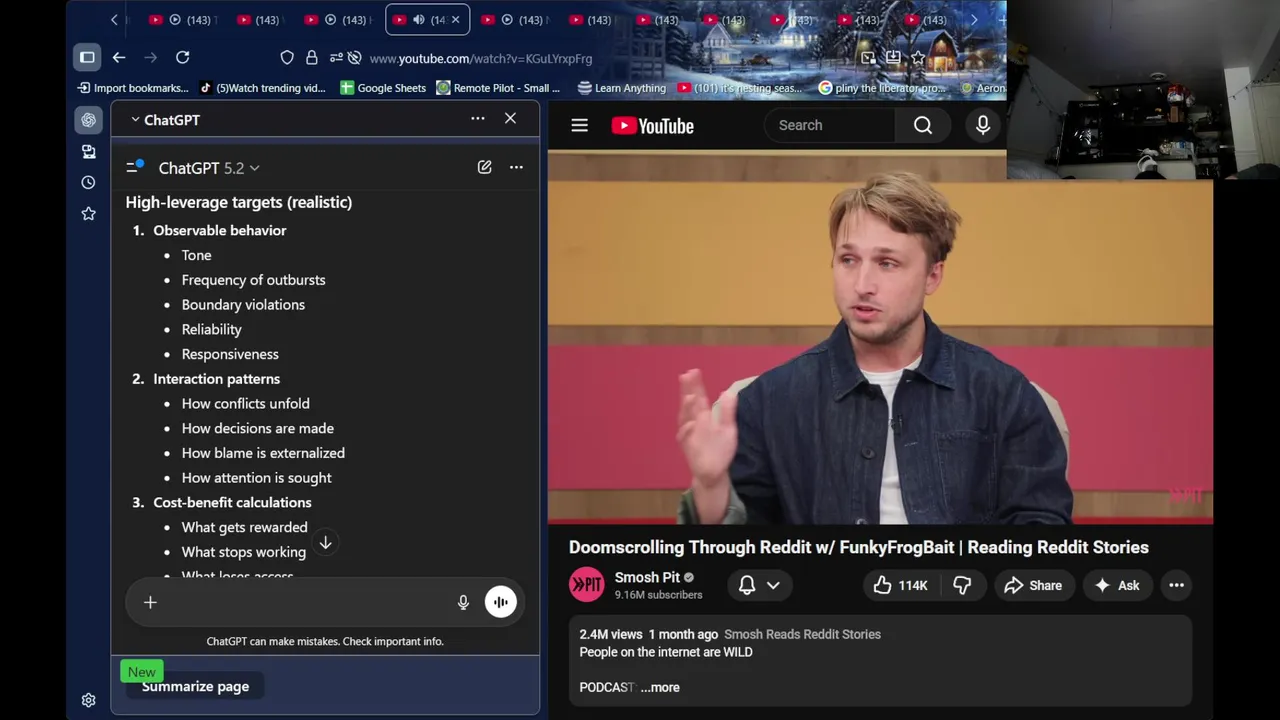The width and height of the screenshot is (1280, 720).
Task: Open Learn Anything bookmark
Action: point(622,88)
